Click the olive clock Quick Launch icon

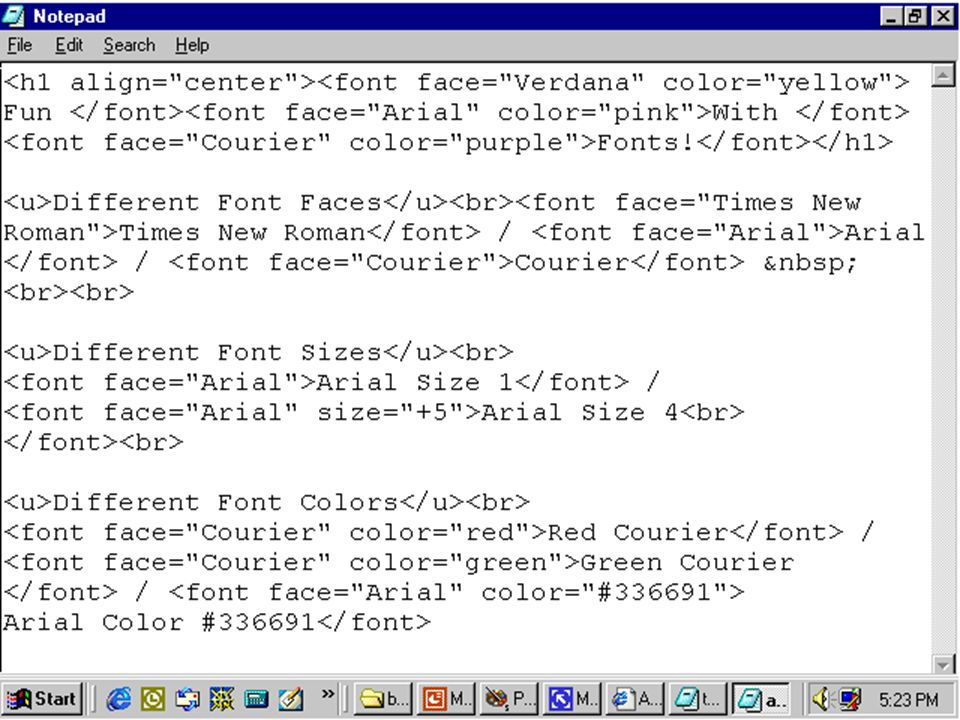click(x=152, y=699)
